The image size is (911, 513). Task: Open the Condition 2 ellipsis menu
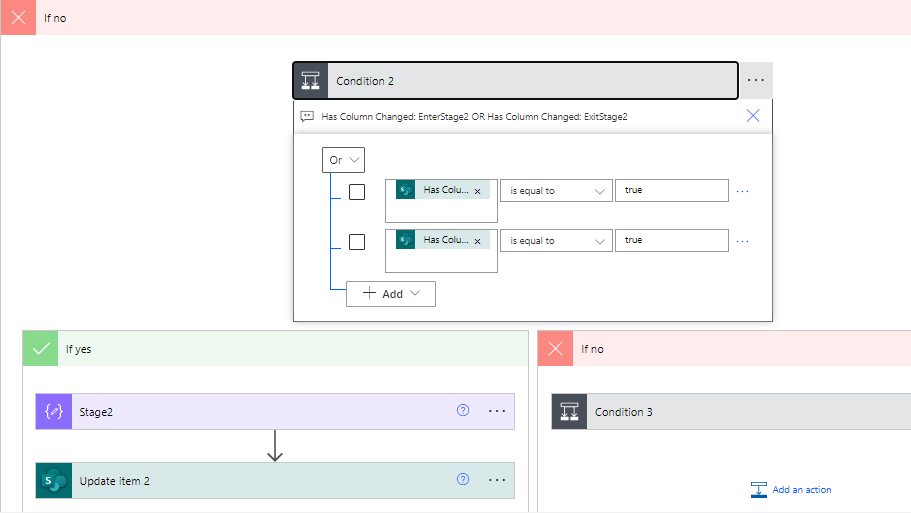tap(756, 80)
